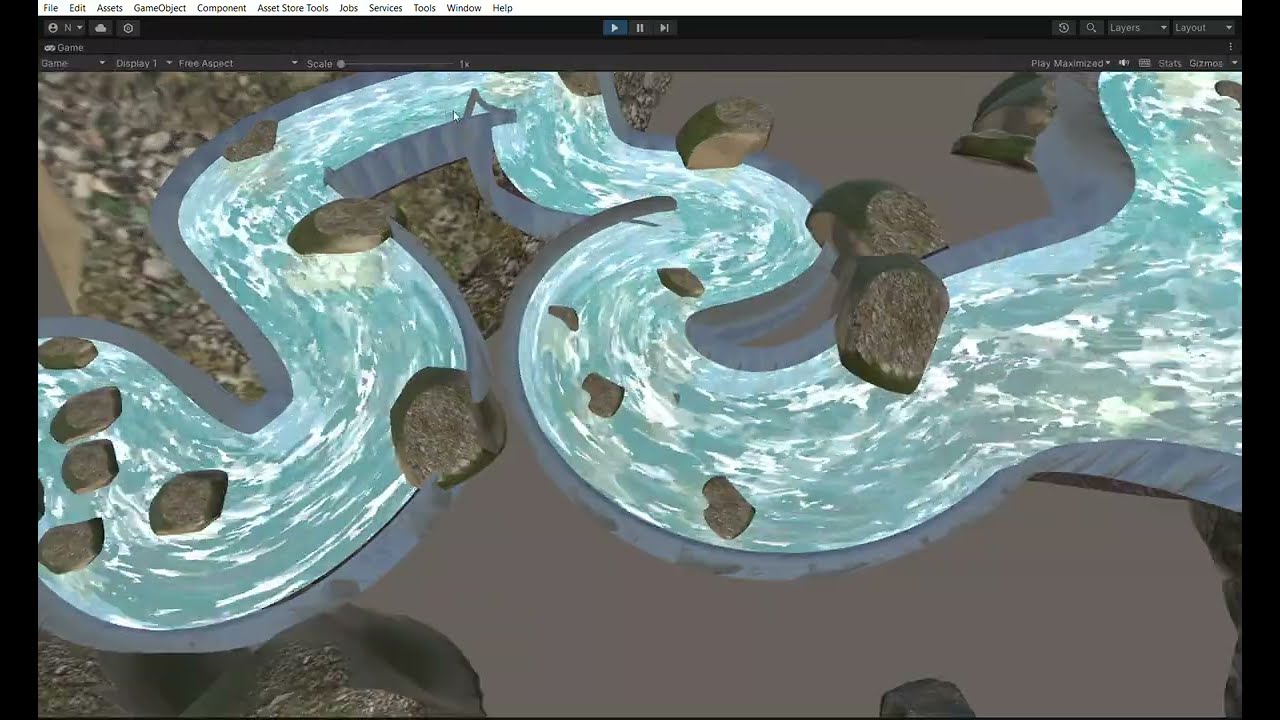Open the Component menu
Viewport: 1280px width, 720px height.
(x=221, y=8)
